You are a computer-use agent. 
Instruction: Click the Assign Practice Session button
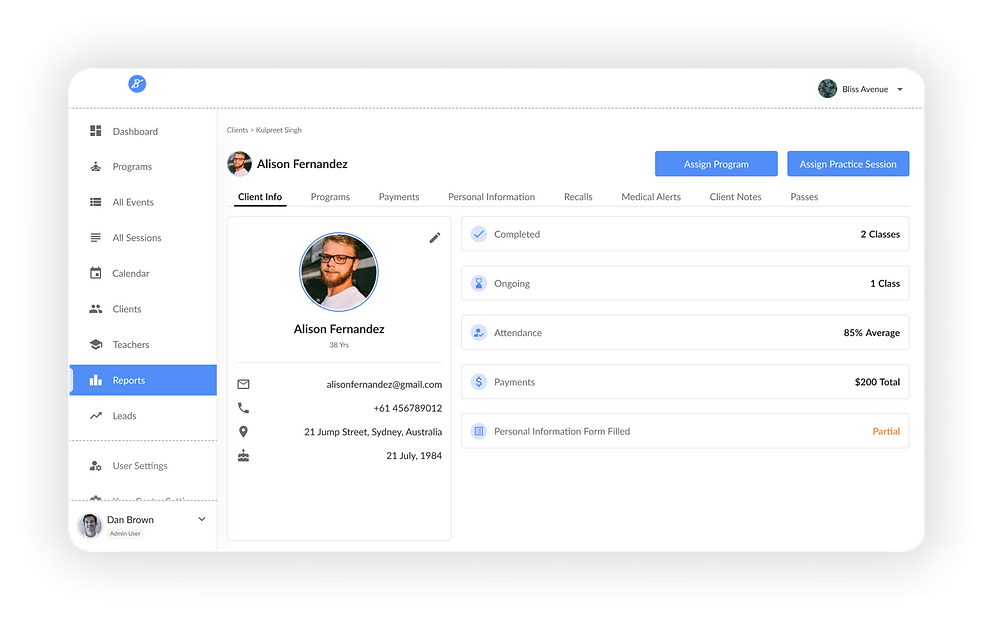point(848,163)
